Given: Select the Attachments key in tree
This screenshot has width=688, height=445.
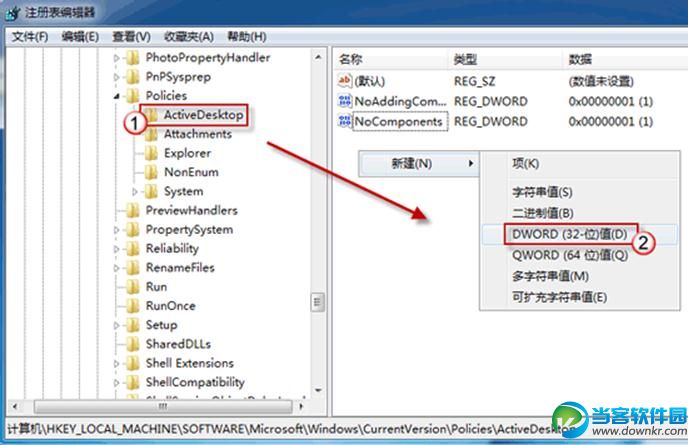Looking at the screenshot, I should pyautogui.click(x=197, y=134).
